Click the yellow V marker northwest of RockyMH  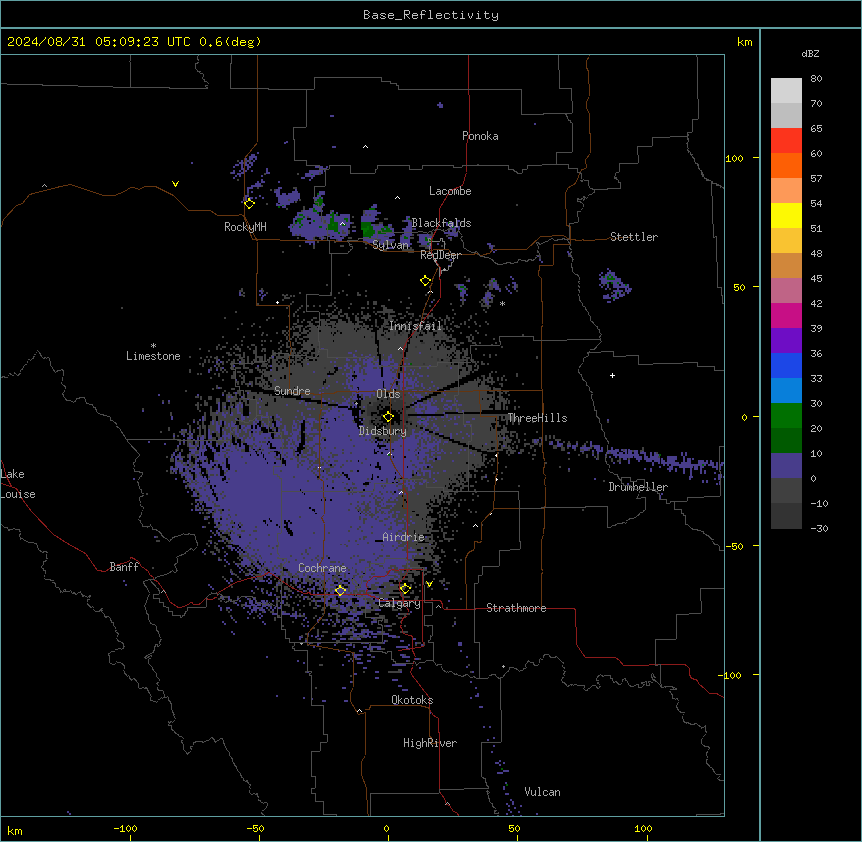(175, 184)
